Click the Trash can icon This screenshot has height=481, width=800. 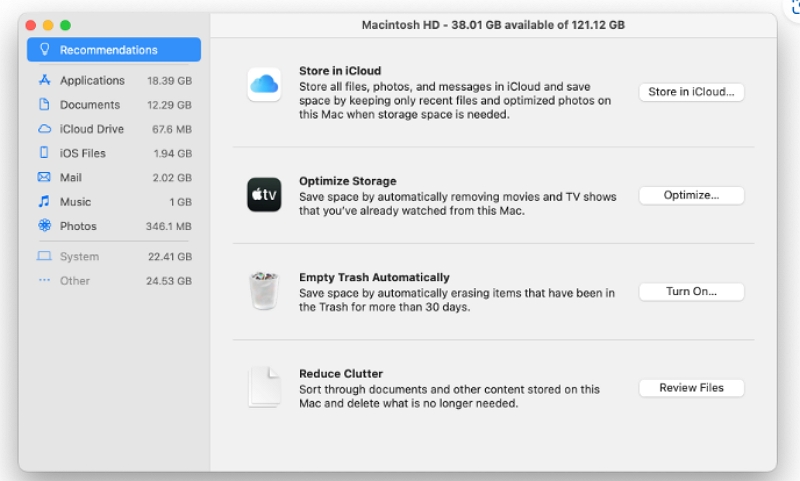tap(264, 290)
